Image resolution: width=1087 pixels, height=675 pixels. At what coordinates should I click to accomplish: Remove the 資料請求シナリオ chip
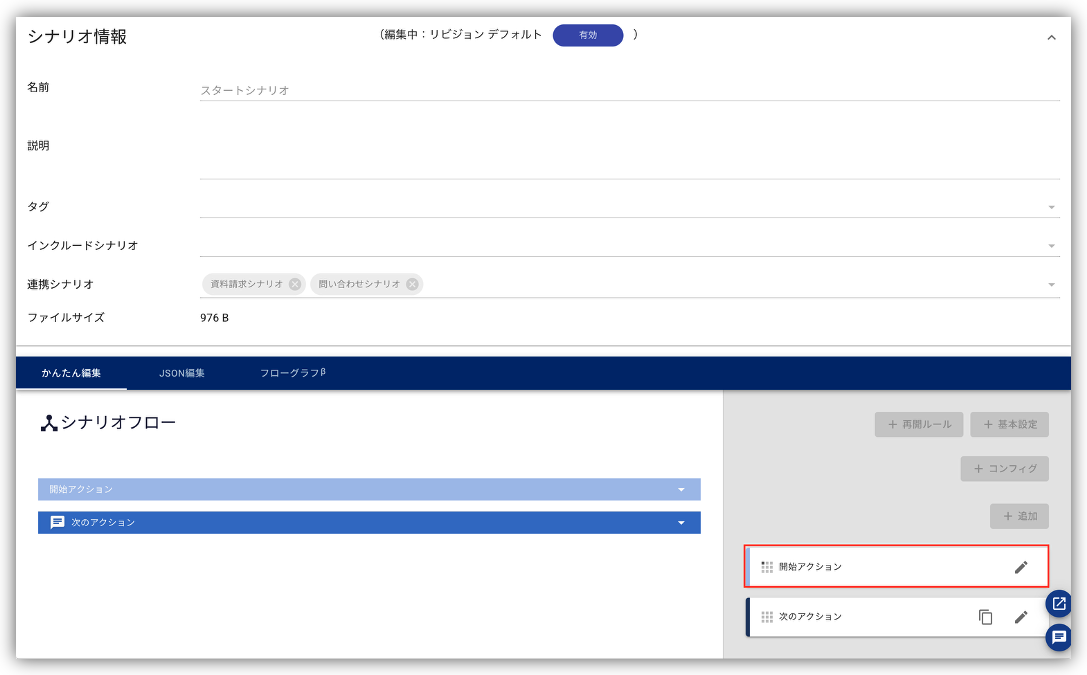tap(295, 284)
